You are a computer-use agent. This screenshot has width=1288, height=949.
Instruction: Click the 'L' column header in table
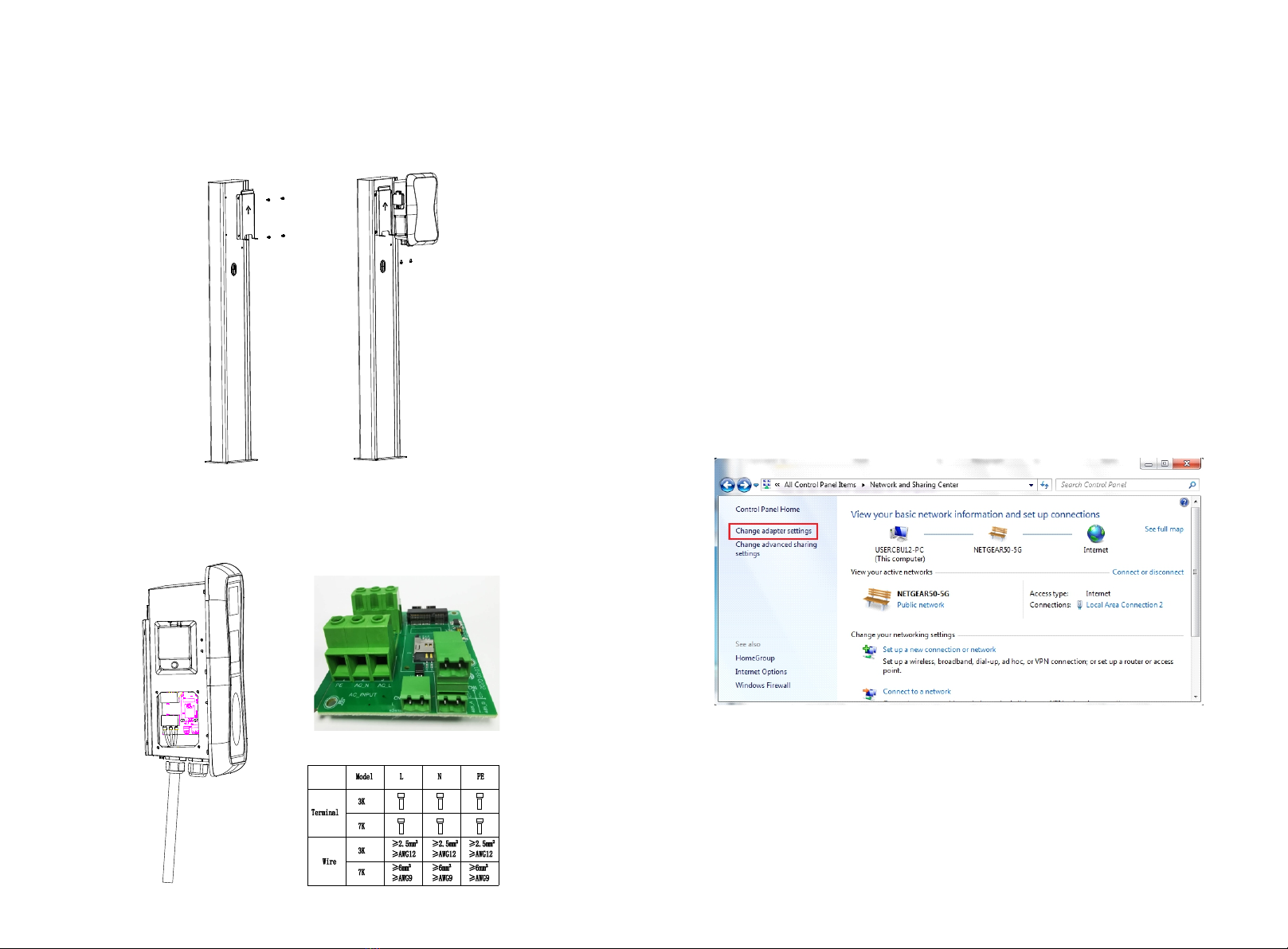pos(401,777)
